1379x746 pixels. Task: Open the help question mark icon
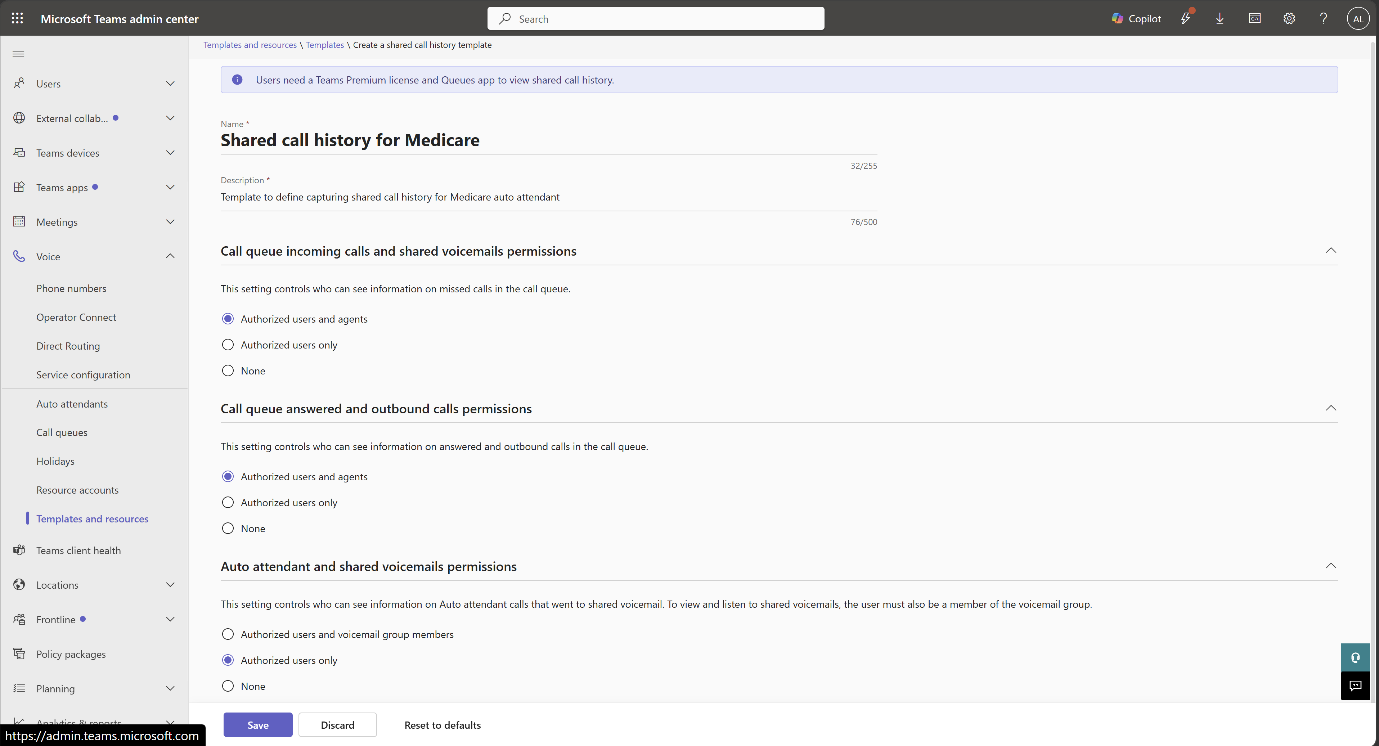(1323, 19)
